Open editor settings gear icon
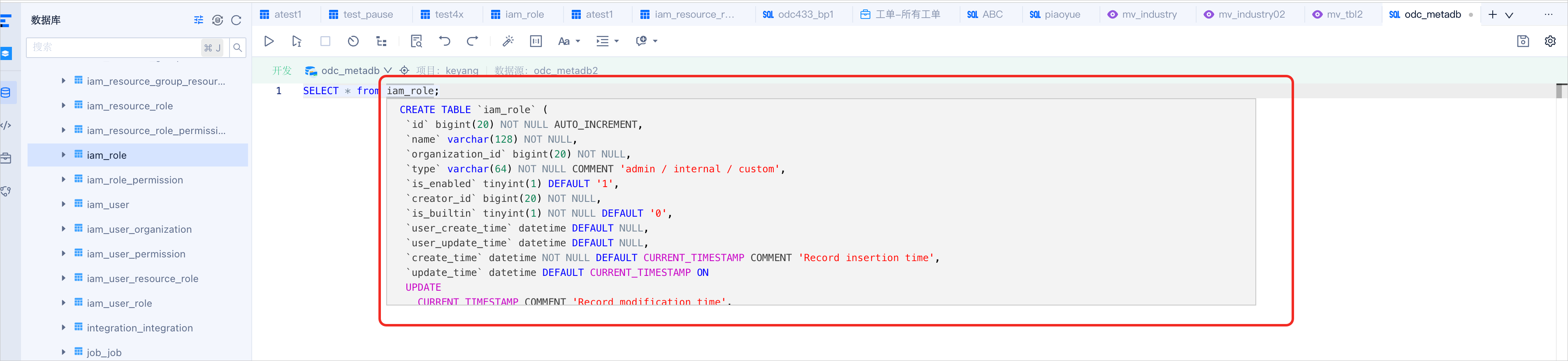Screen dimensions: 1568x361 [x=1550, y=41]
